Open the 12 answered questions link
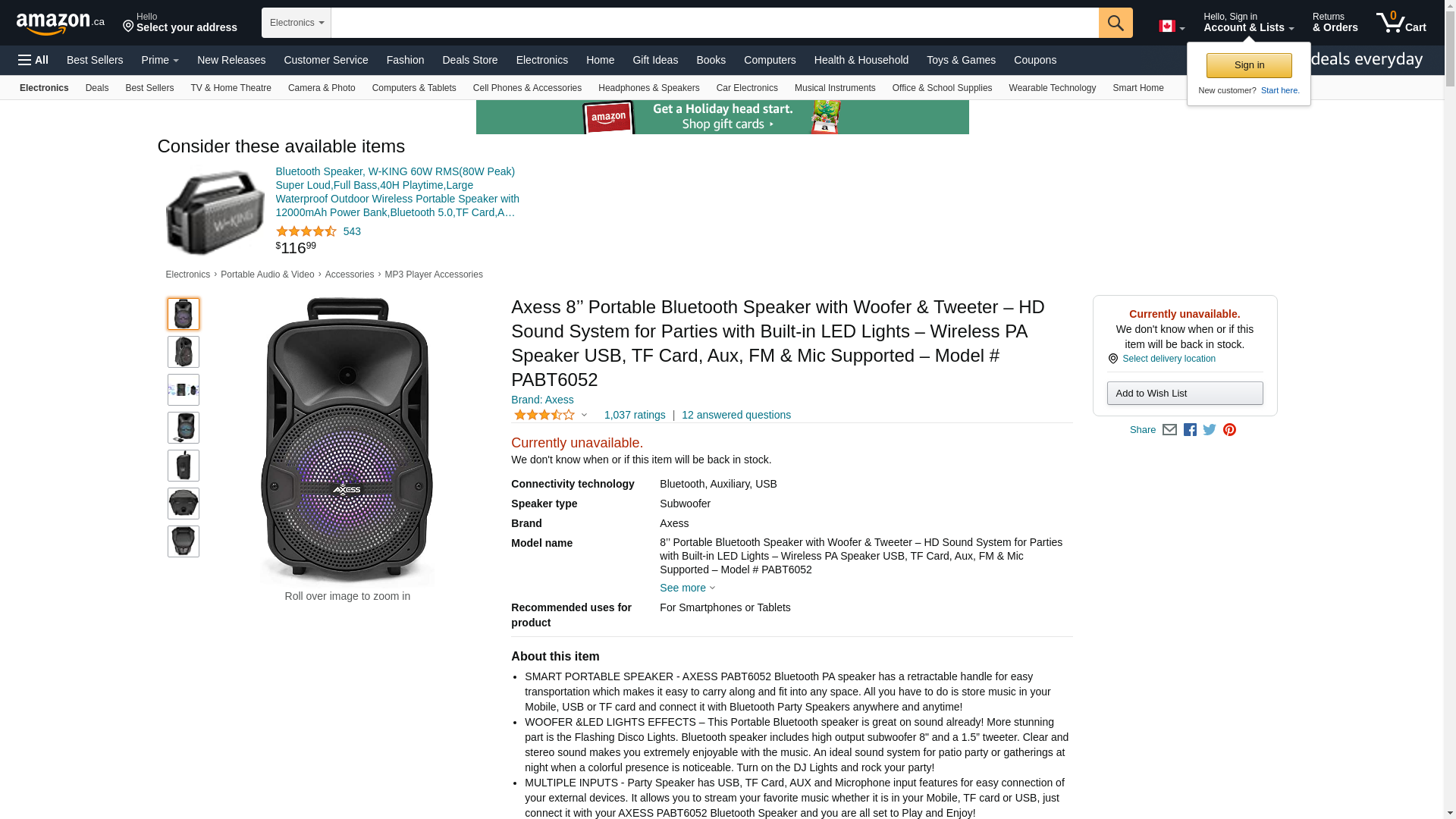1456x819 pixels. tap(736, 415)
